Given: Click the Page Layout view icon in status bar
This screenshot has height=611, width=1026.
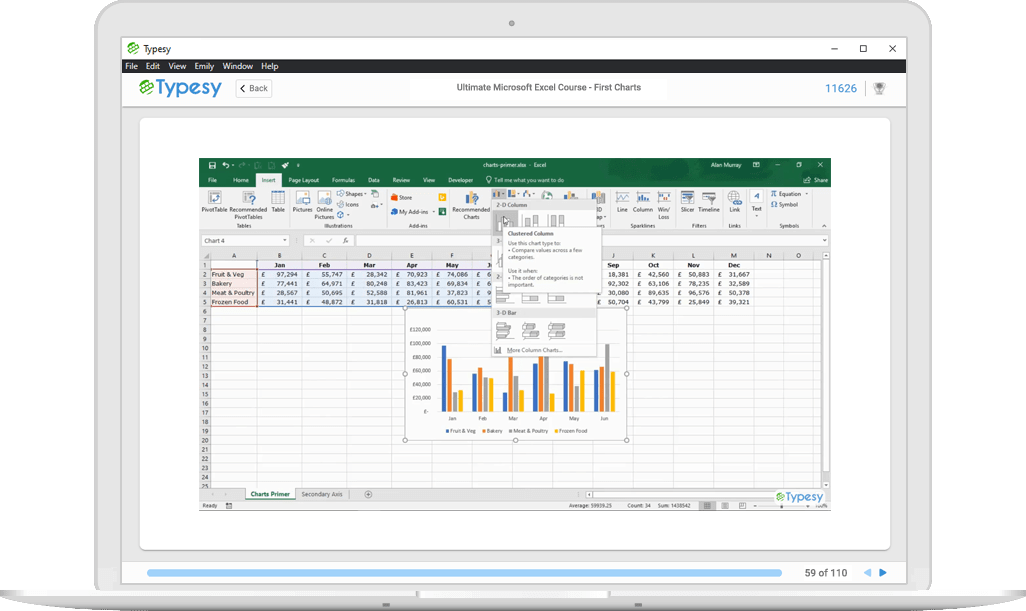Looking at the screenshot, I should tap(724, 506).
